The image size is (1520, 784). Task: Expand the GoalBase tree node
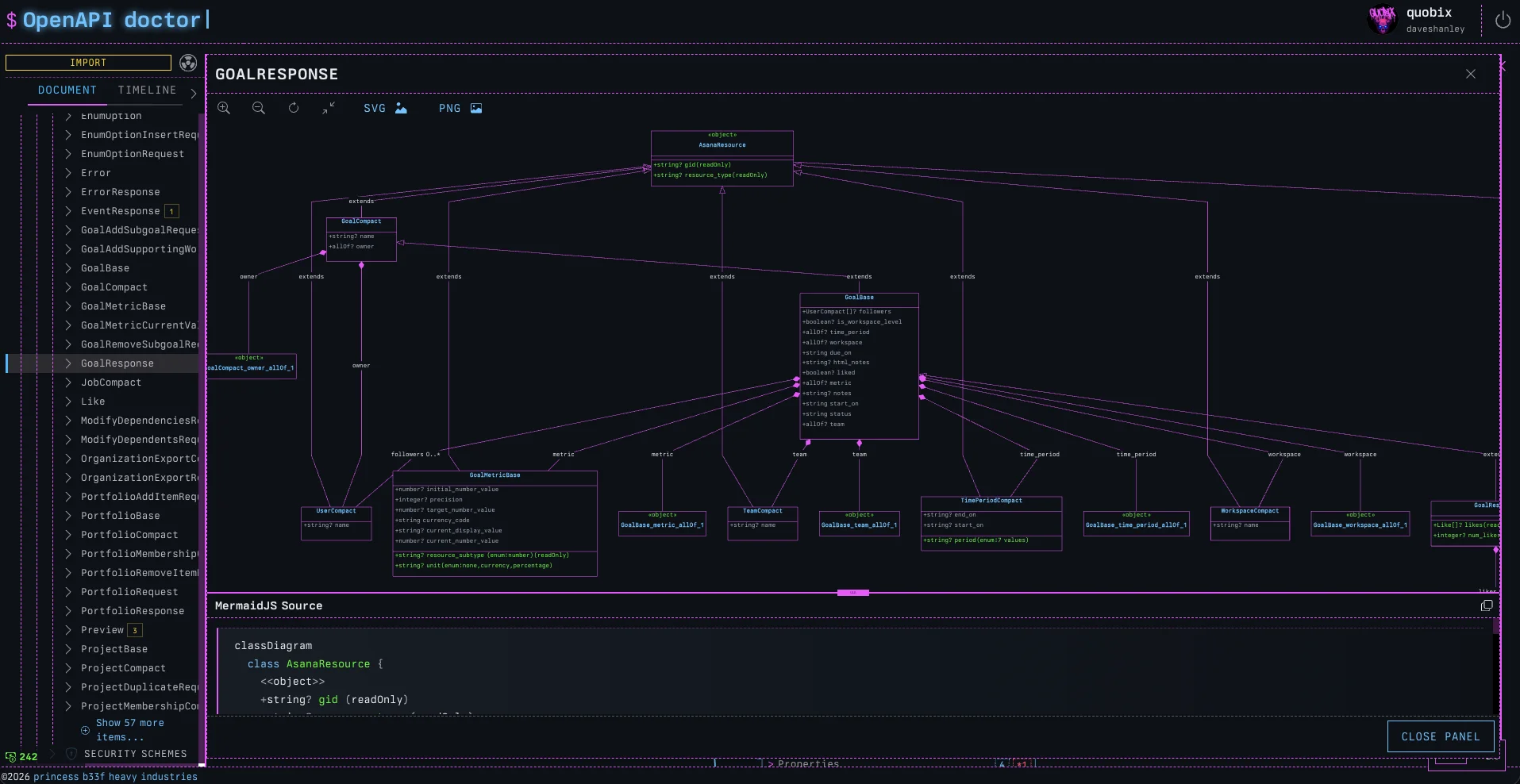pos(68,268)
